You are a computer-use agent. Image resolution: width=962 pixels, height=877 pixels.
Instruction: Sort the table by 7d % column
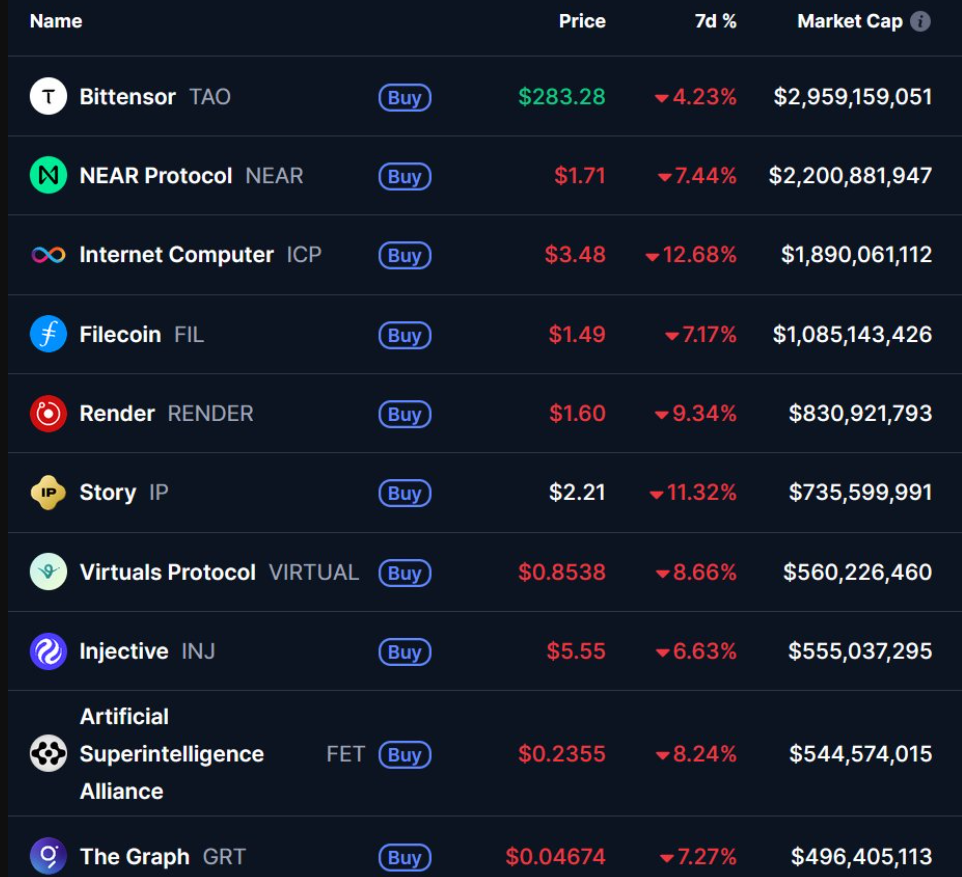pos(715,21)
